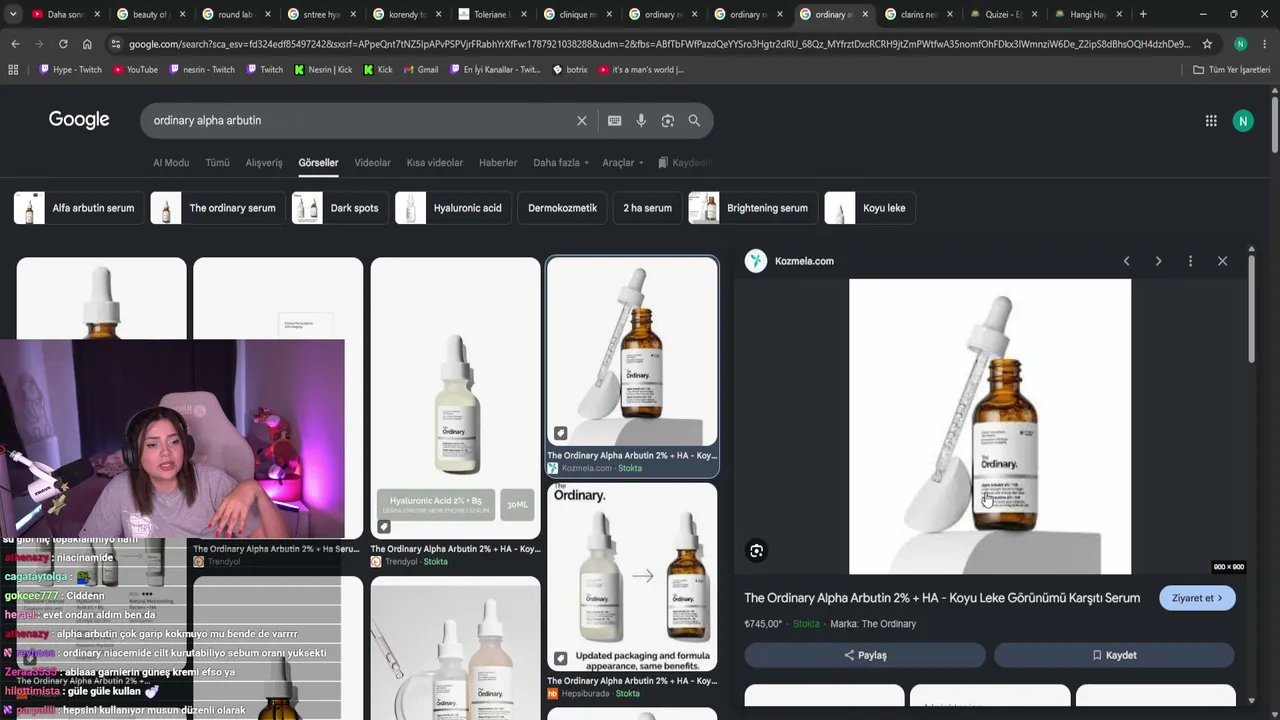The width and height of the screenshot is (1280, 720).
Task: Submit the search with the magnifier icon
Action: pyautogui.click(x=694, y=121)
